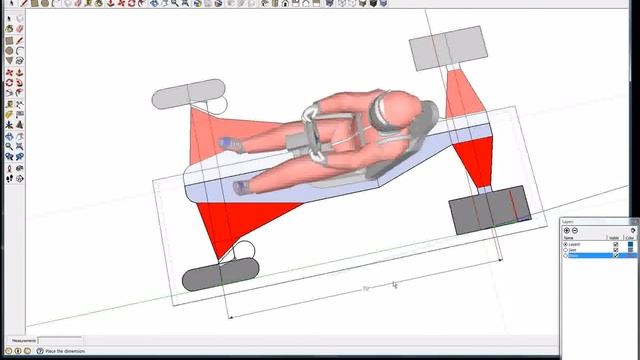The height and width of the screenshot is (360, 640).
Task: Select the Pan hand tool
Action: [20, 137]
